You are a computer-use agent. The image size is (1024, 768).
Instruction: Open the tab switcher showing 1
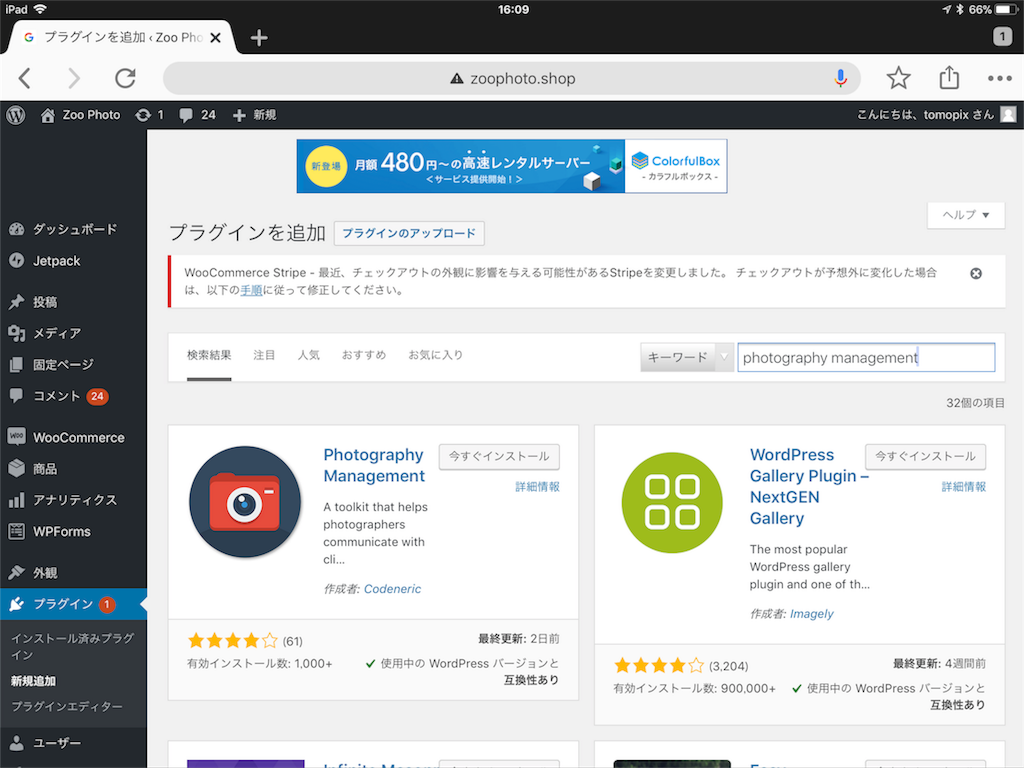point(1002,36)
